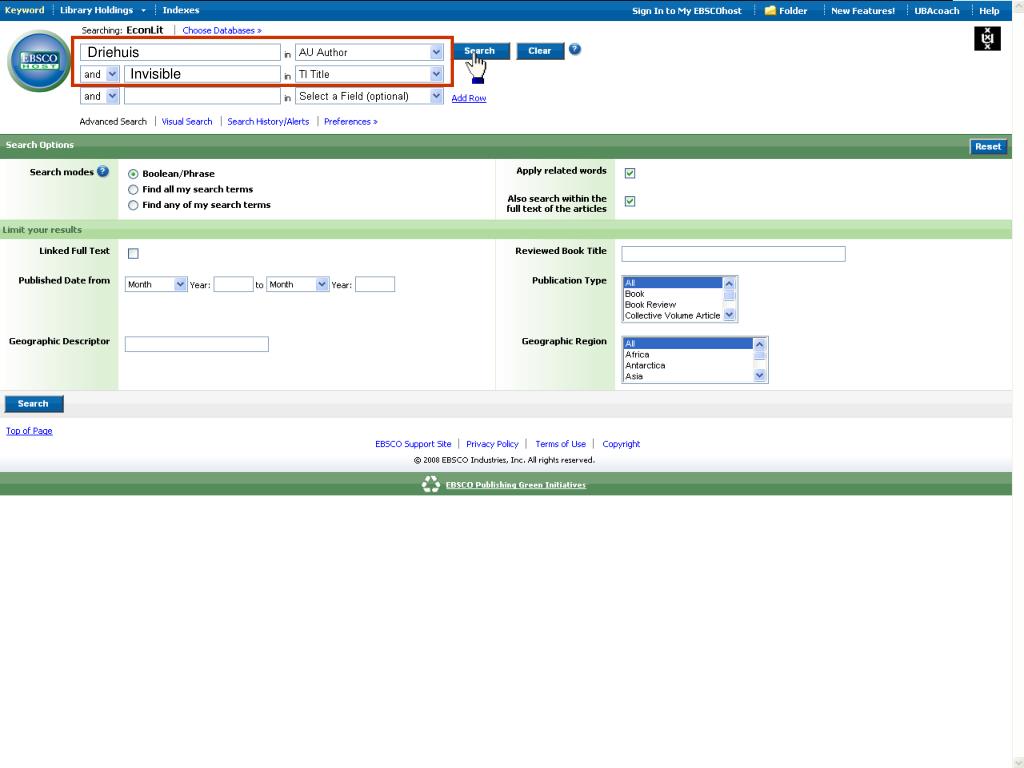
Task: Open Choose Databases link
Action: pos(221,30)
